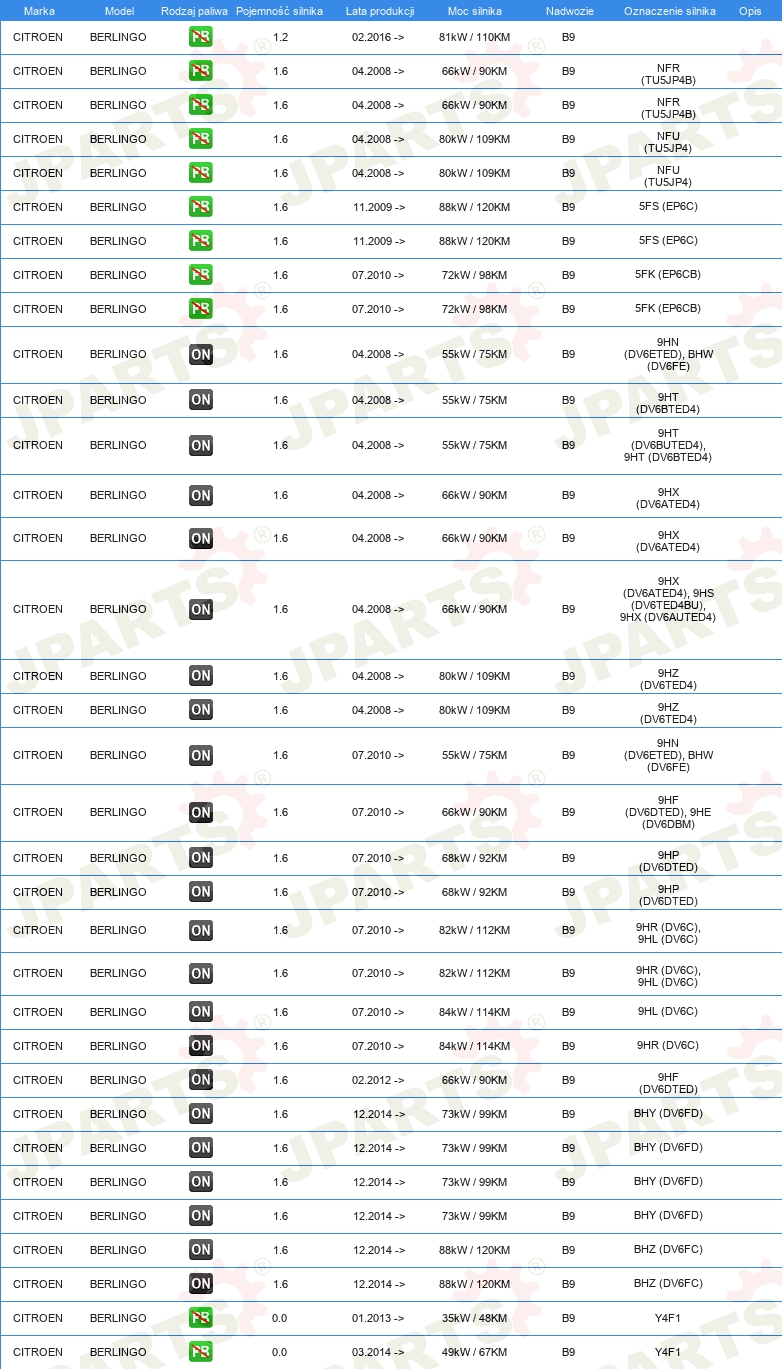Select the engine code listing 9HT (DV6BUTED4)
Image resolution: width=782 pixels, height=1369 pixels.
click(x=668, y=445)
